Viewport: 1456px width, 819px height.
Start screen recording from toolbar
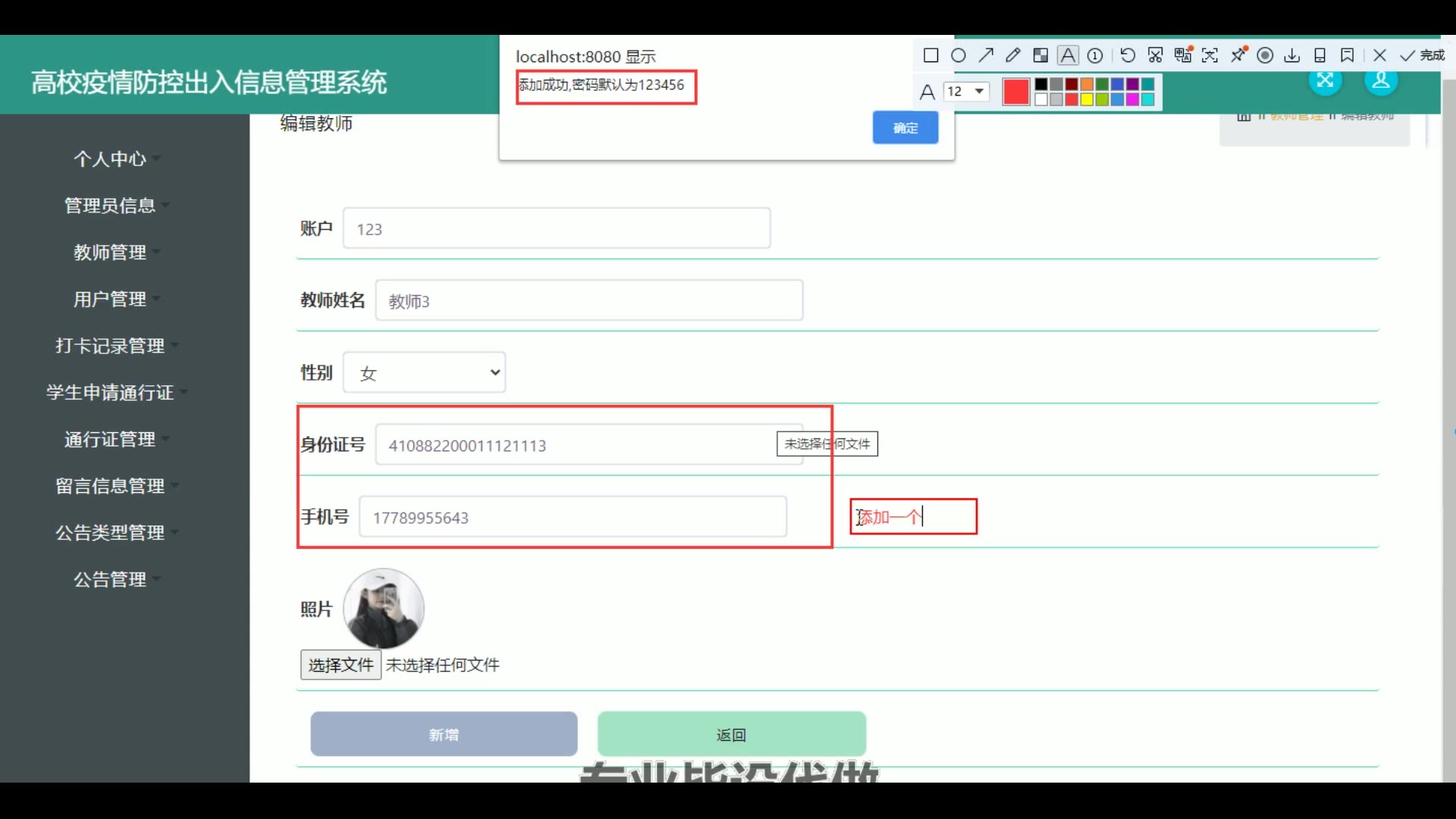1265,55
